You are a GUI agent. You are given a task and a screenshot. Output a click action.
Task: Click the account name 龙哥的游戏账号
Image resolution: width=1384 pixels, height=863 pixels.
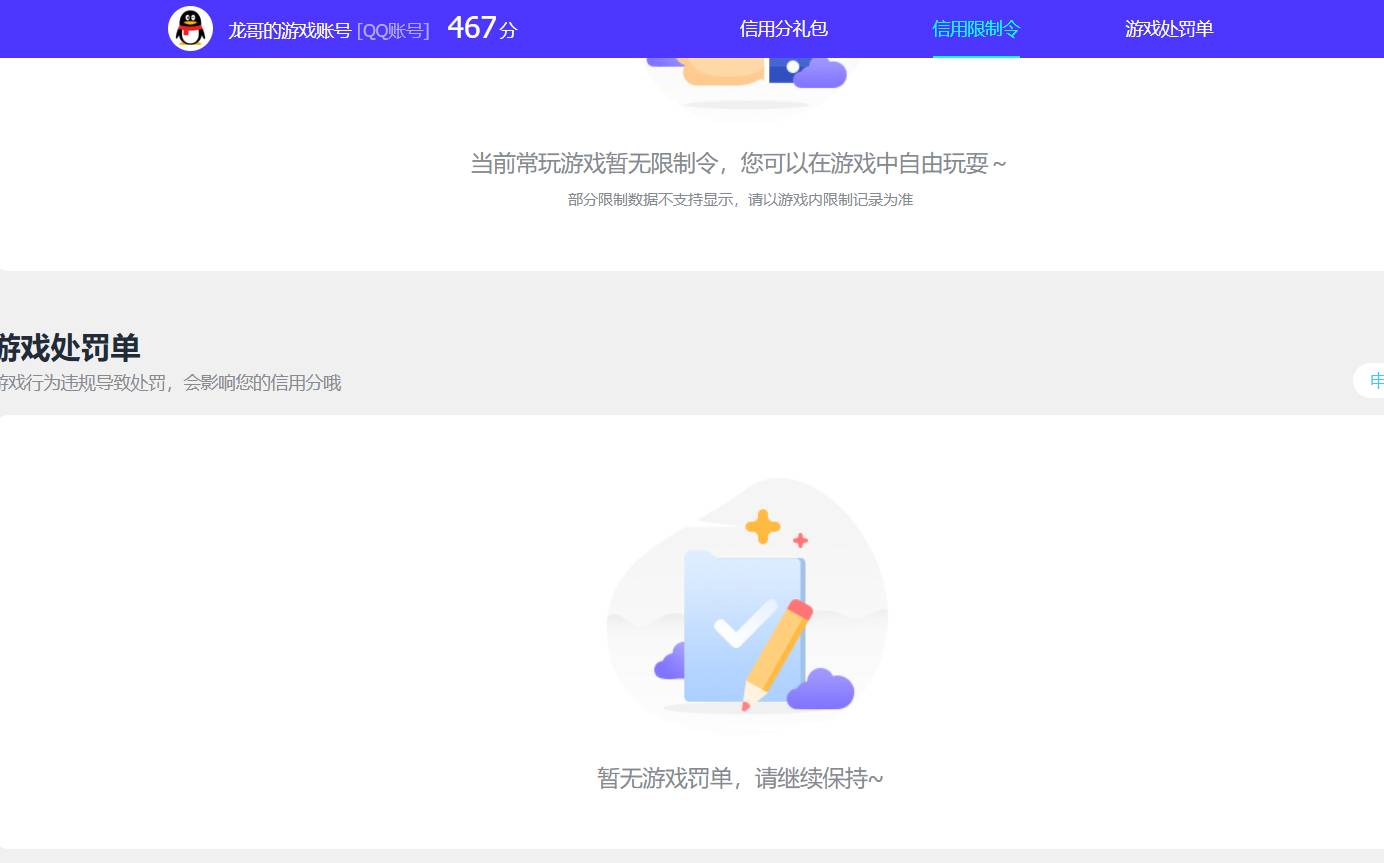pyautogui.click(x=293, y=29)
